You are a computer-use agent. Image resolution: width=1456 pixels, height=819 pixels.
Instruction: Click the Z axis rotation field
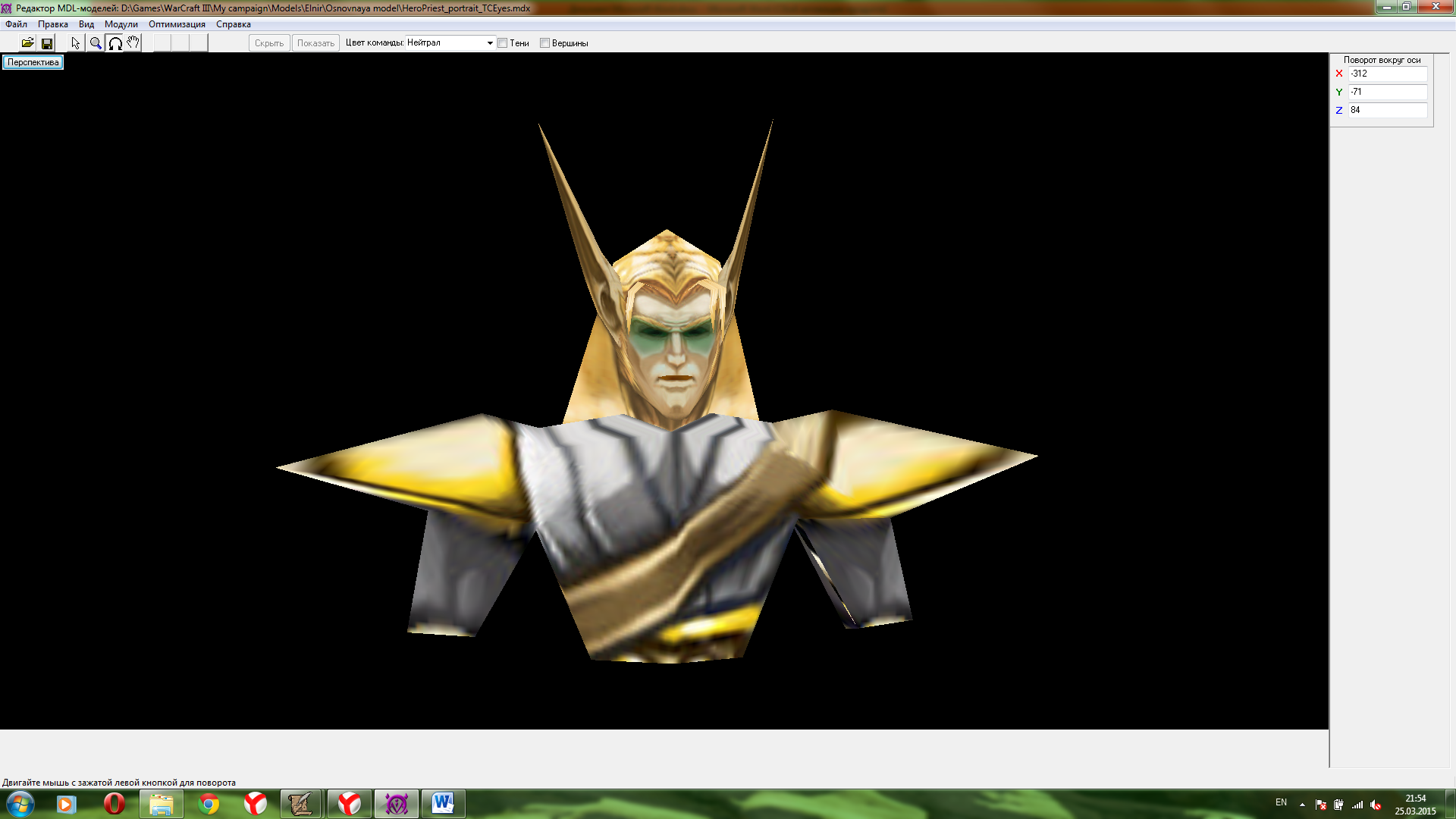[1387, 110]
